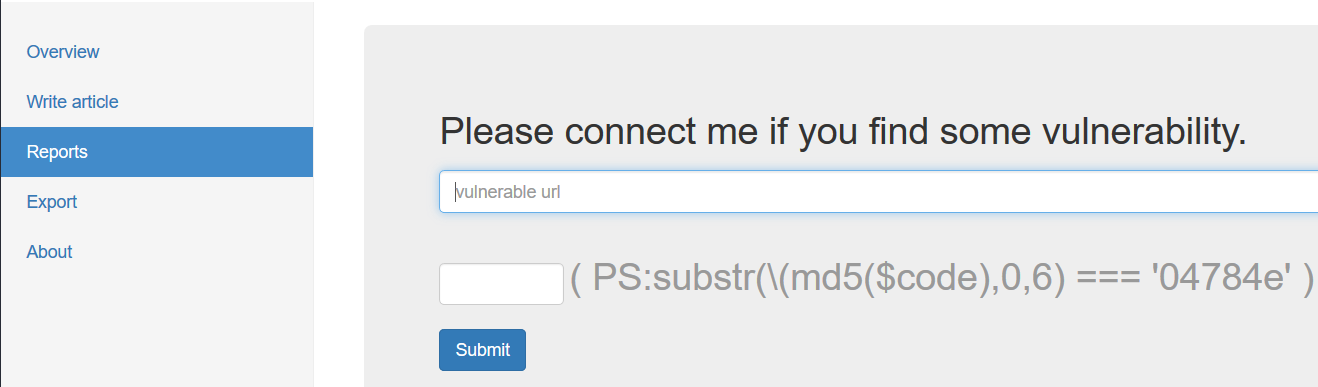Open the Export sidebar entry
The image size is (1318, 387).
coord(52,202)
